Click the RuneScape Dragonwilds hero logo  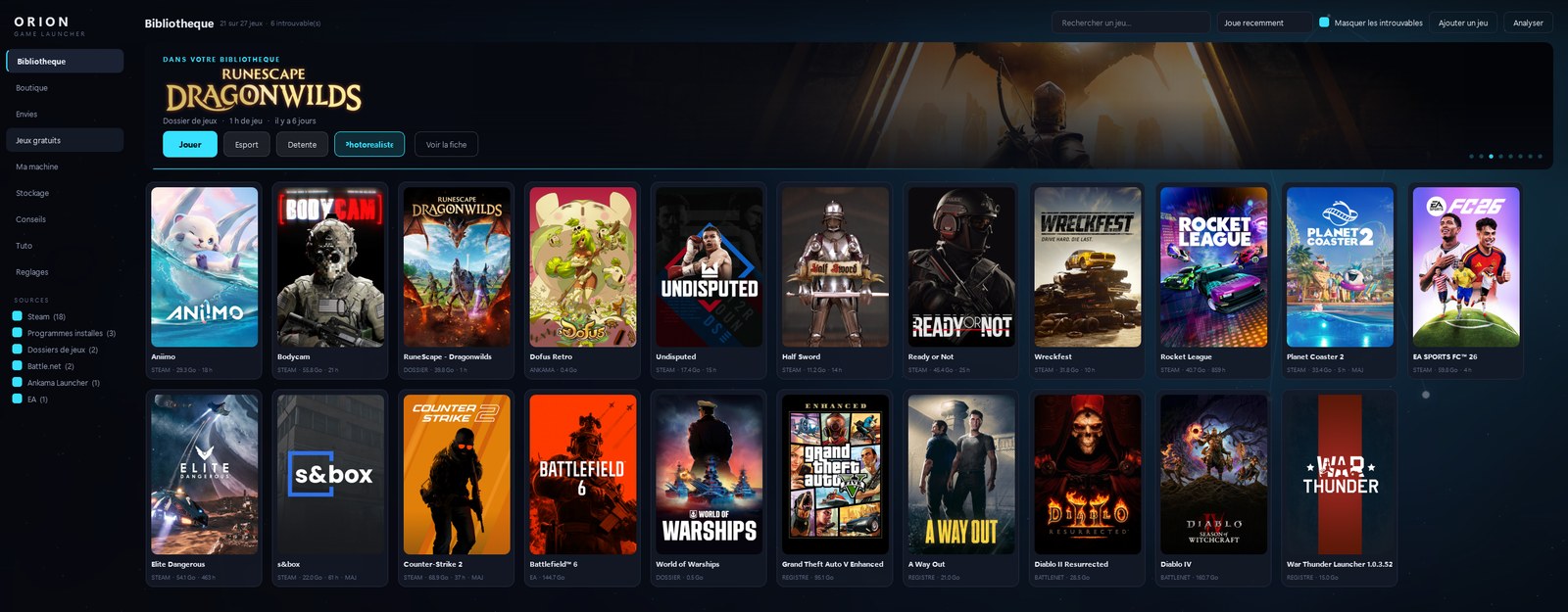(264, 89)
